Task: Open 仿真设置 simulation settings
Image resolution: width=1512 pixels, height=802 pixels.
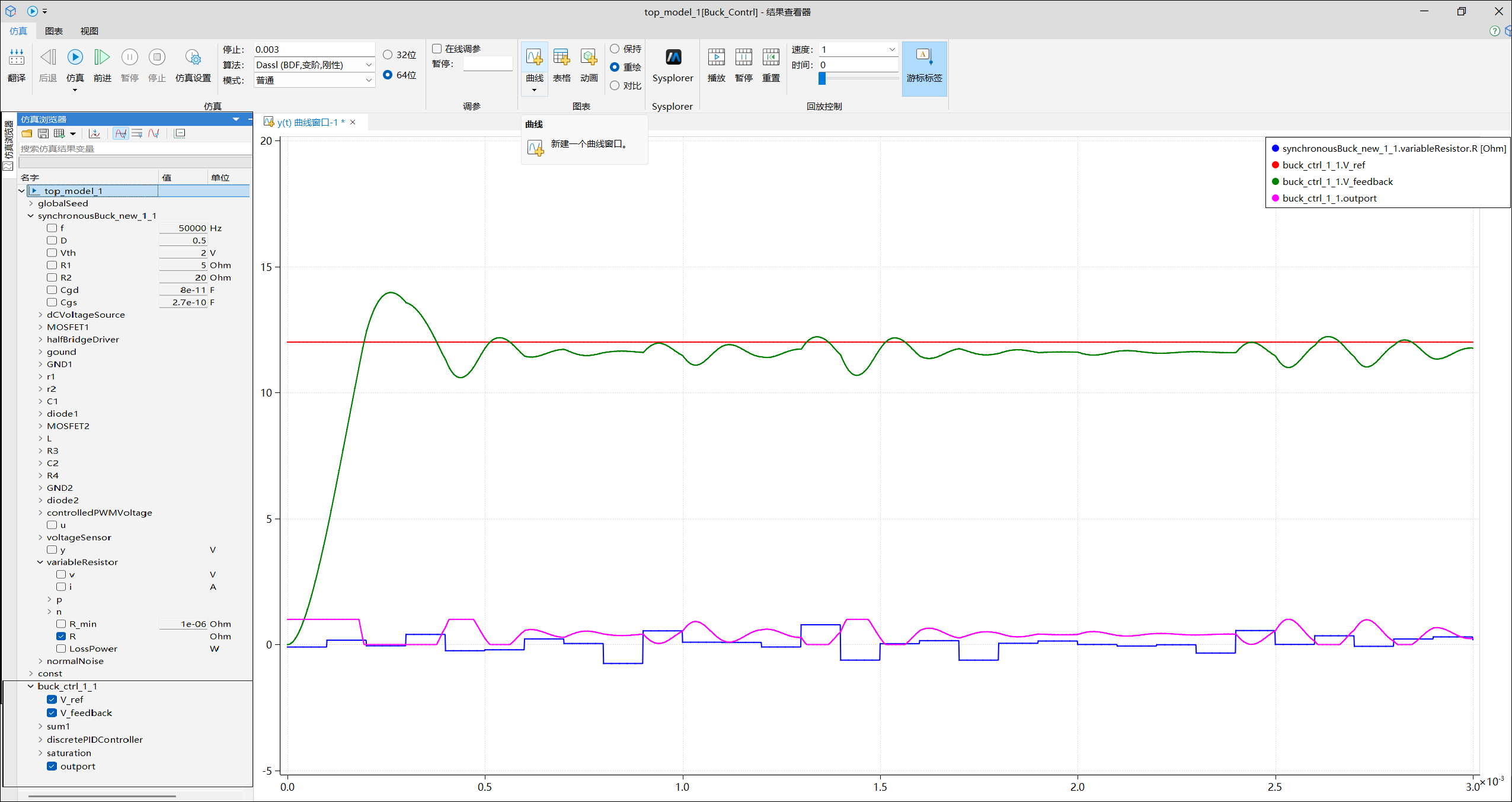Action: [193, 57]
